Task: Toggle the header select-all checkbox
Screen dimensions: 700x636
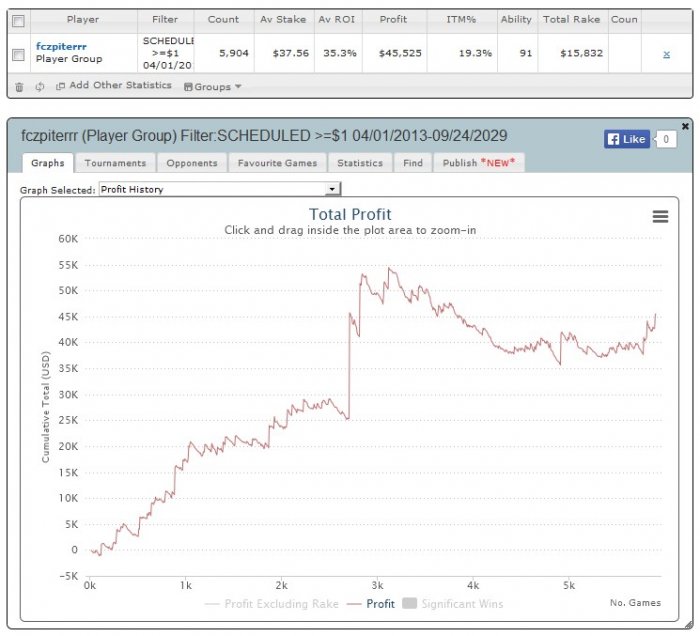Action: (18, 21)
